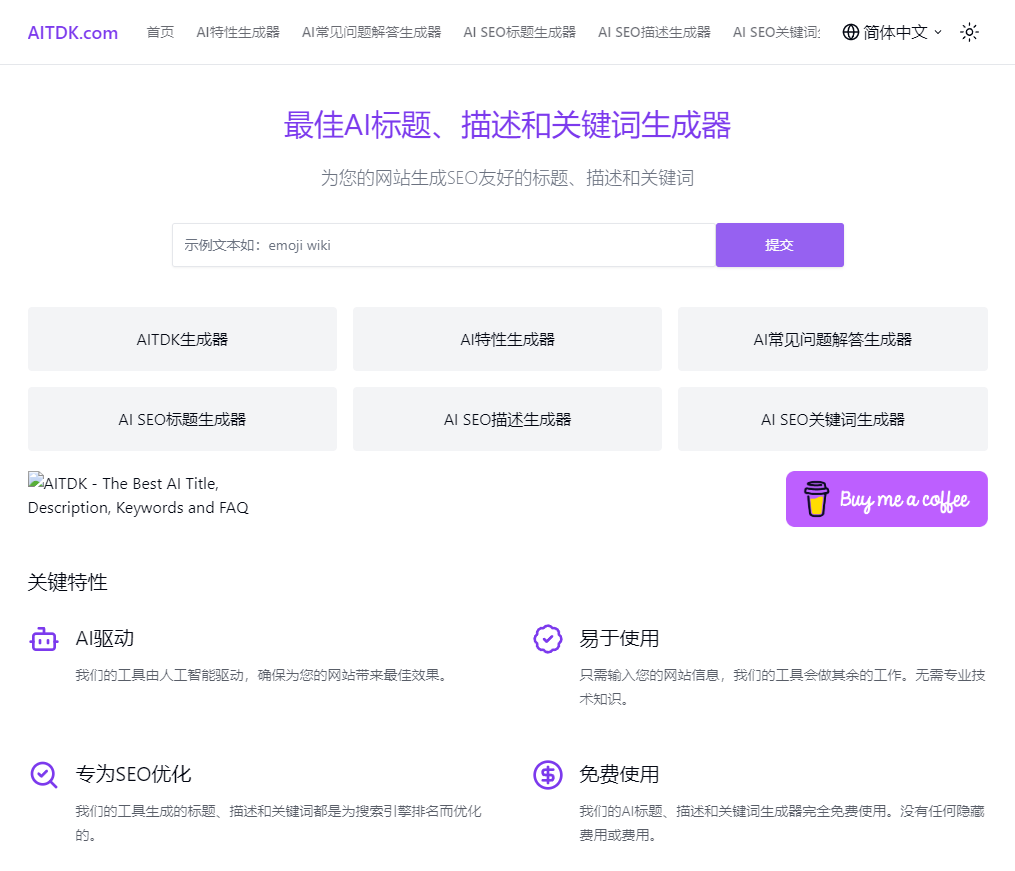Click the AITDK生成器 card button
This screenshot has height=871, width=1015.
(182, 339)
